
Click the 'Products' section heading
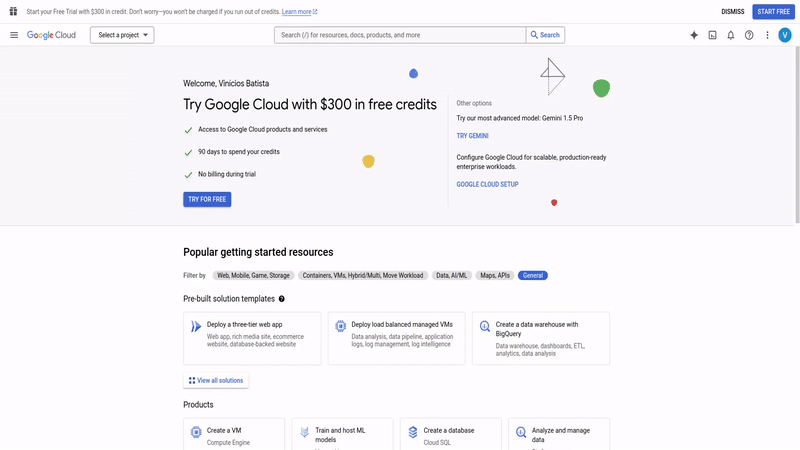(x=198, y=405)
